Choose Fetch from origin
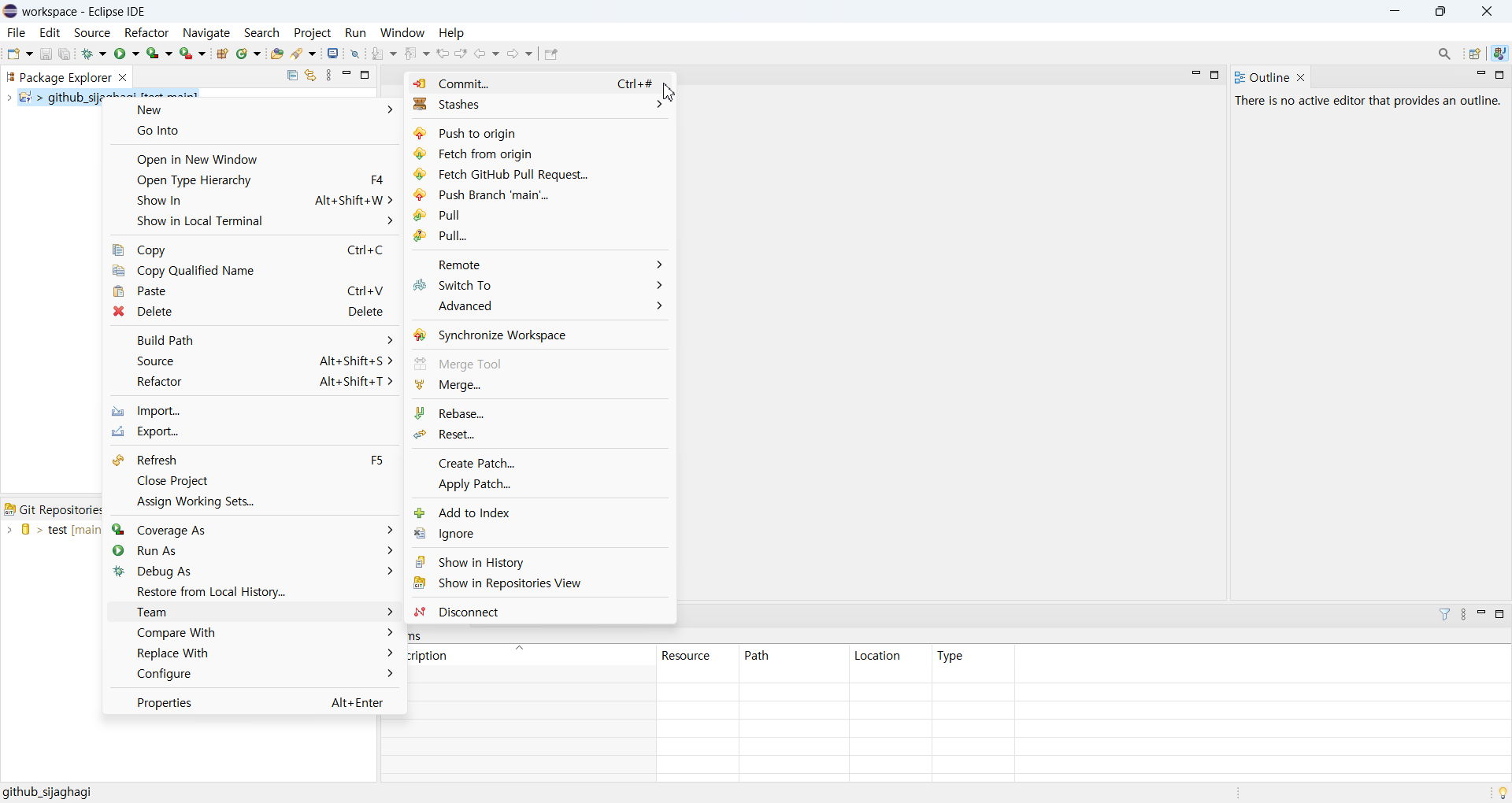Image resolution: width=1512 pixels, height=803 pixels. pyautogui.click(x=540, y=154)
